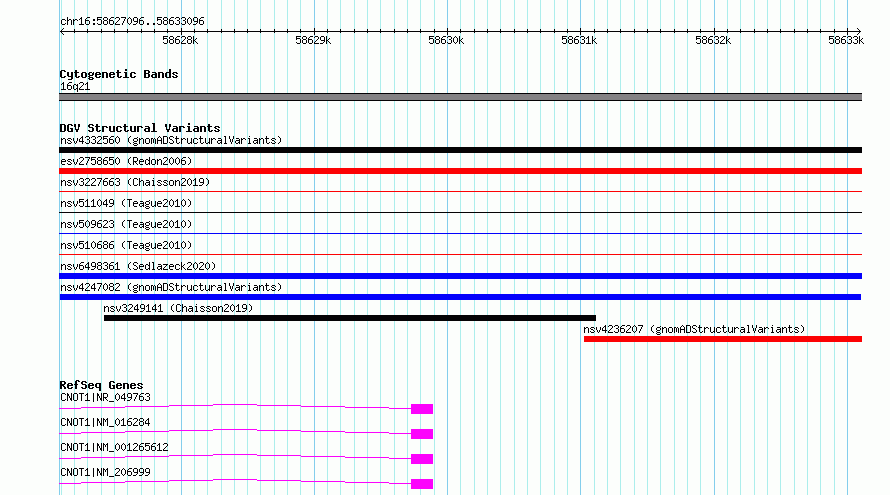Screen dimensions: 890x495
Task: Select the nsv510686 (Teague2010) label
Action: point(126,245)
